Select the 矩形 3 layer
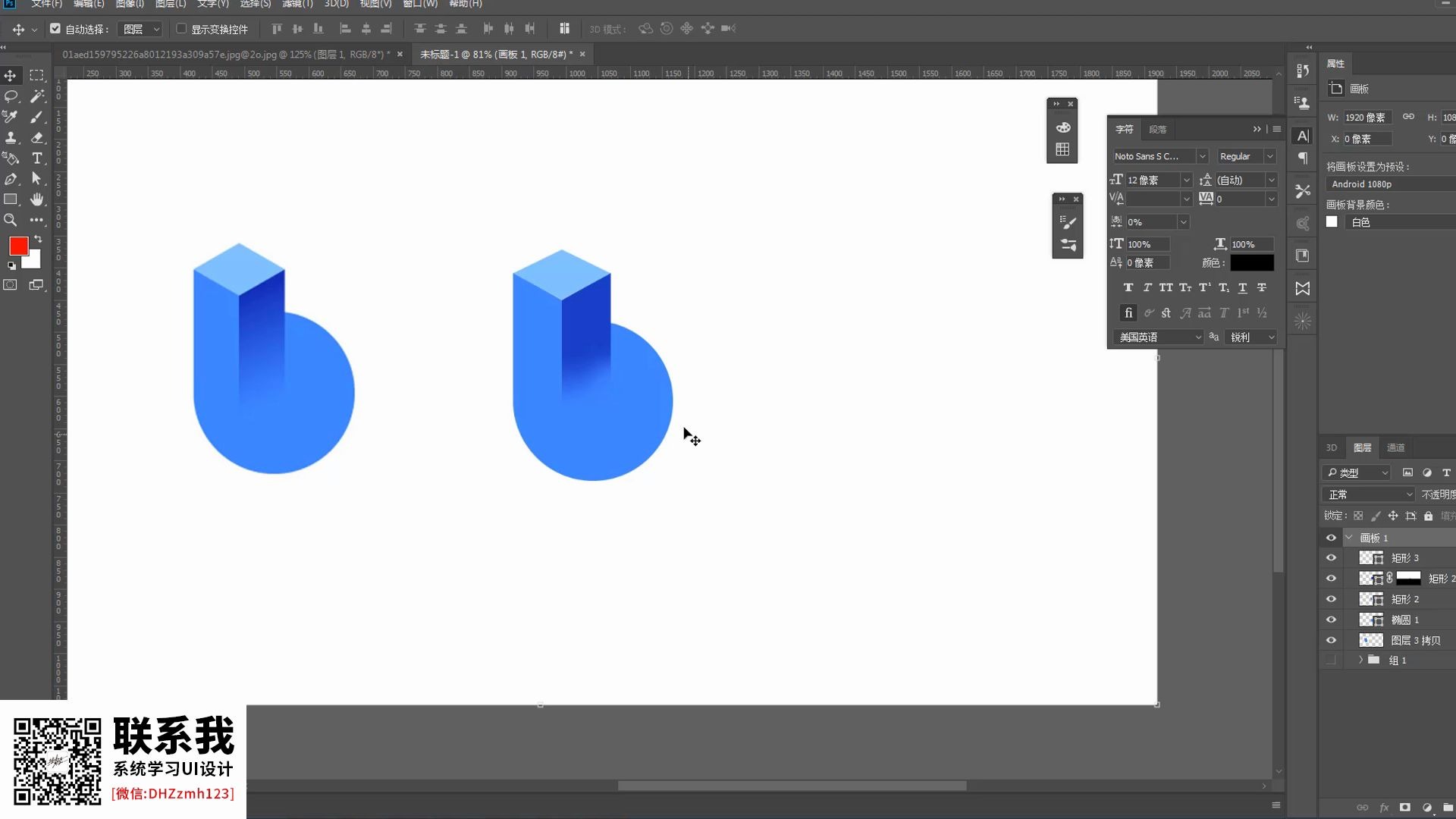The image size is (1456, 819). (1404, 558)
